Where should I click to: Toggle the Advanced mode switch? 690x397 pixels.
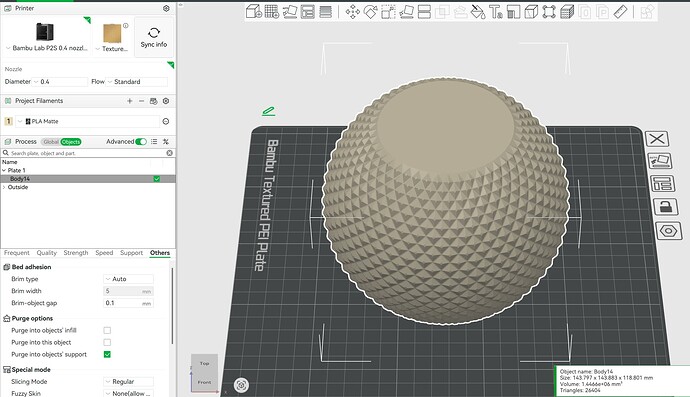(x=141, y=142)
